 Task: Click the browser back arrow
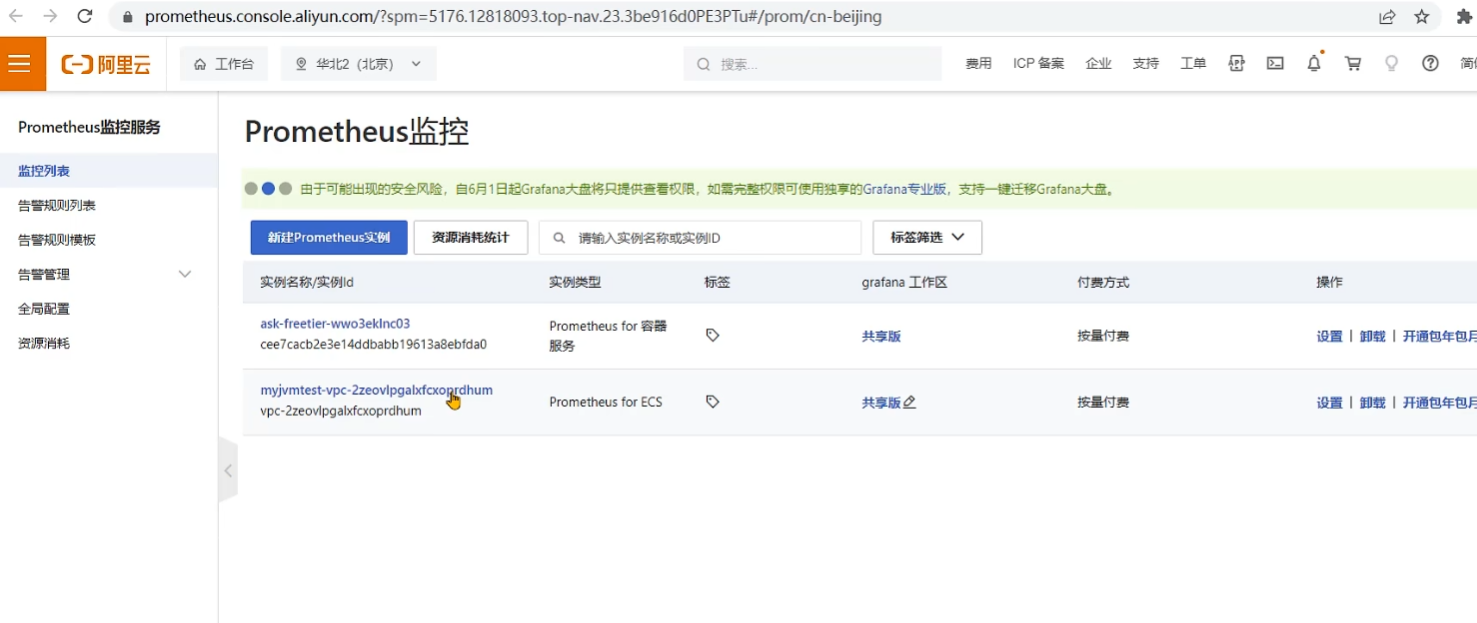click(x=16, y=16)
